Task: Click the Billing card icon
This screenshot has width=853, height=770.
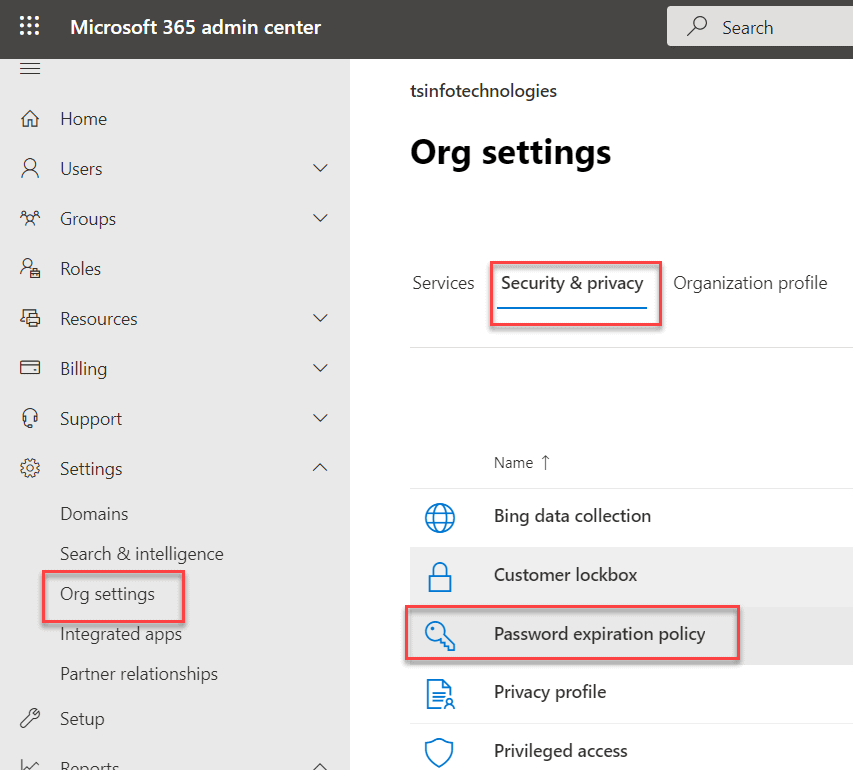Action: point(30,368)
